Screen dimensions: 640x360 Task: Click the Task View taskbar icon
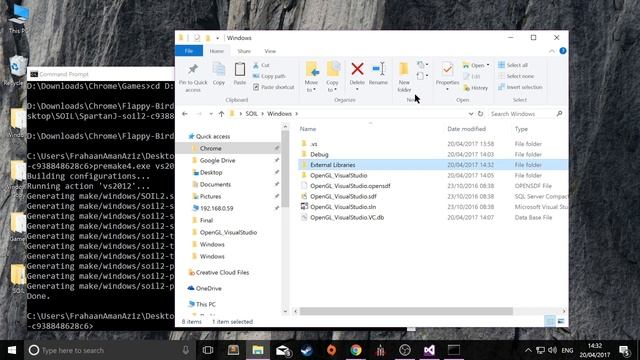pos(208,350)
